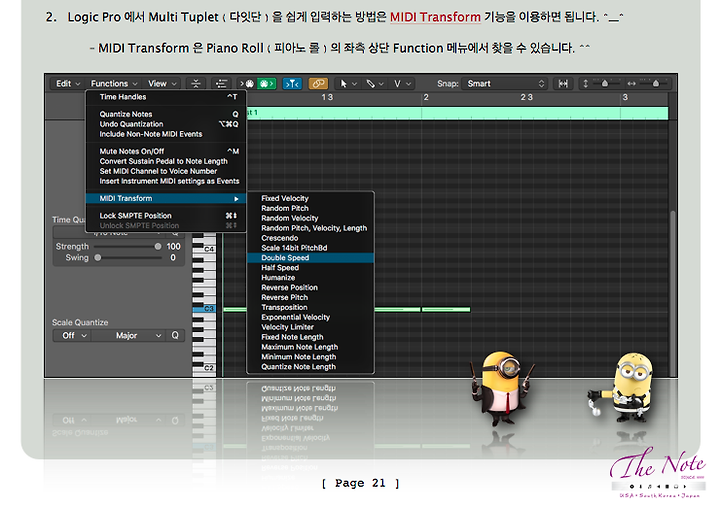Click the horizontal auto-zoom icon near Snap
The height and width of the screenshot is (506, 720).
563,84
